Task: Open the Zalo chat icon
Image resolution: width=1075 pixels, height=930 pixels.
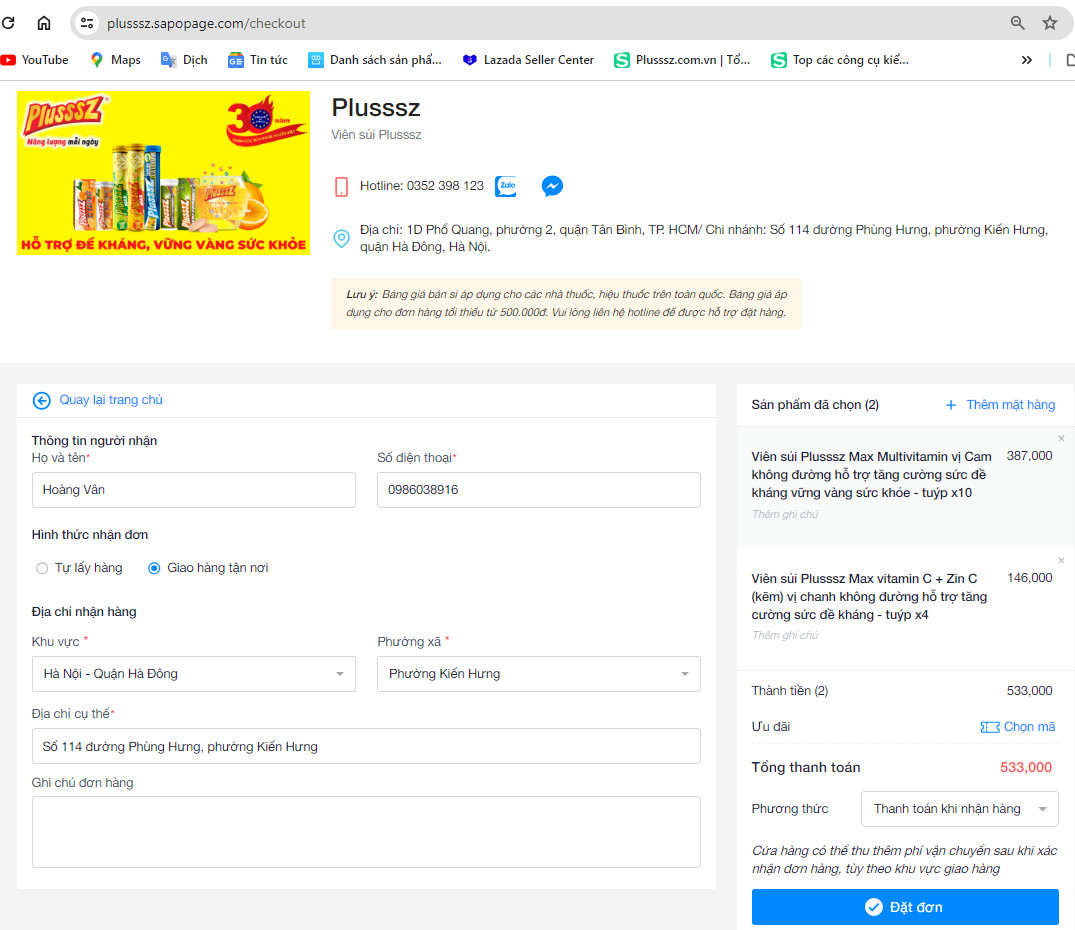Action: pos(506,186)
